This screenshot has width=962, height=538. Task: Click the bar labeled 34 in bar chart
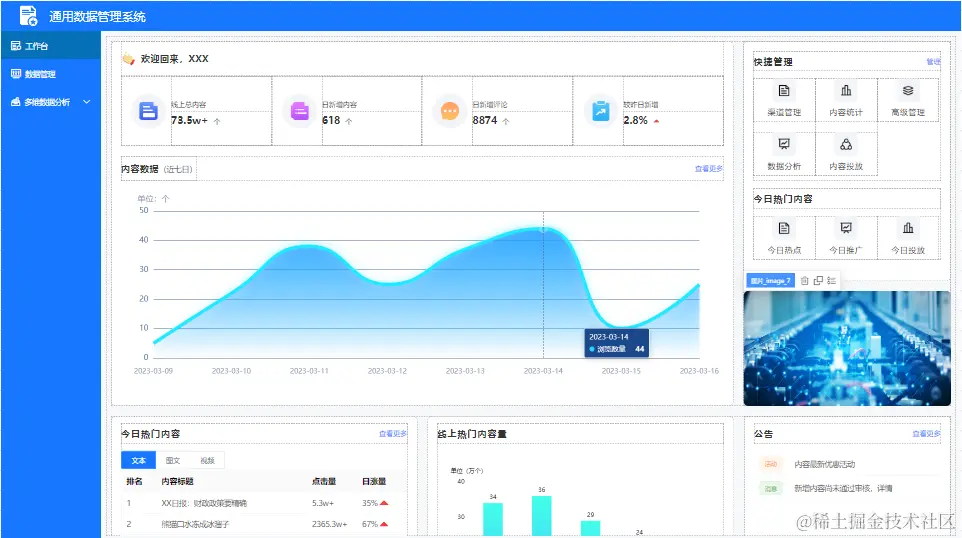coord(493,519)
